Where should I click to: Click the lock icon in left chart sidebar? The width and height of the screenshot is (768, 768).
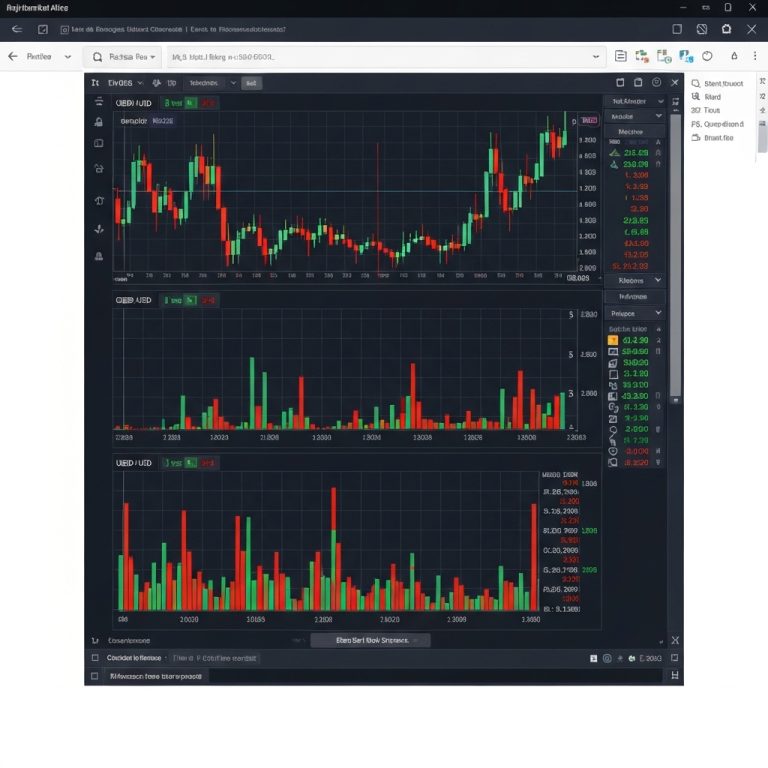click(x=98, y=122)
